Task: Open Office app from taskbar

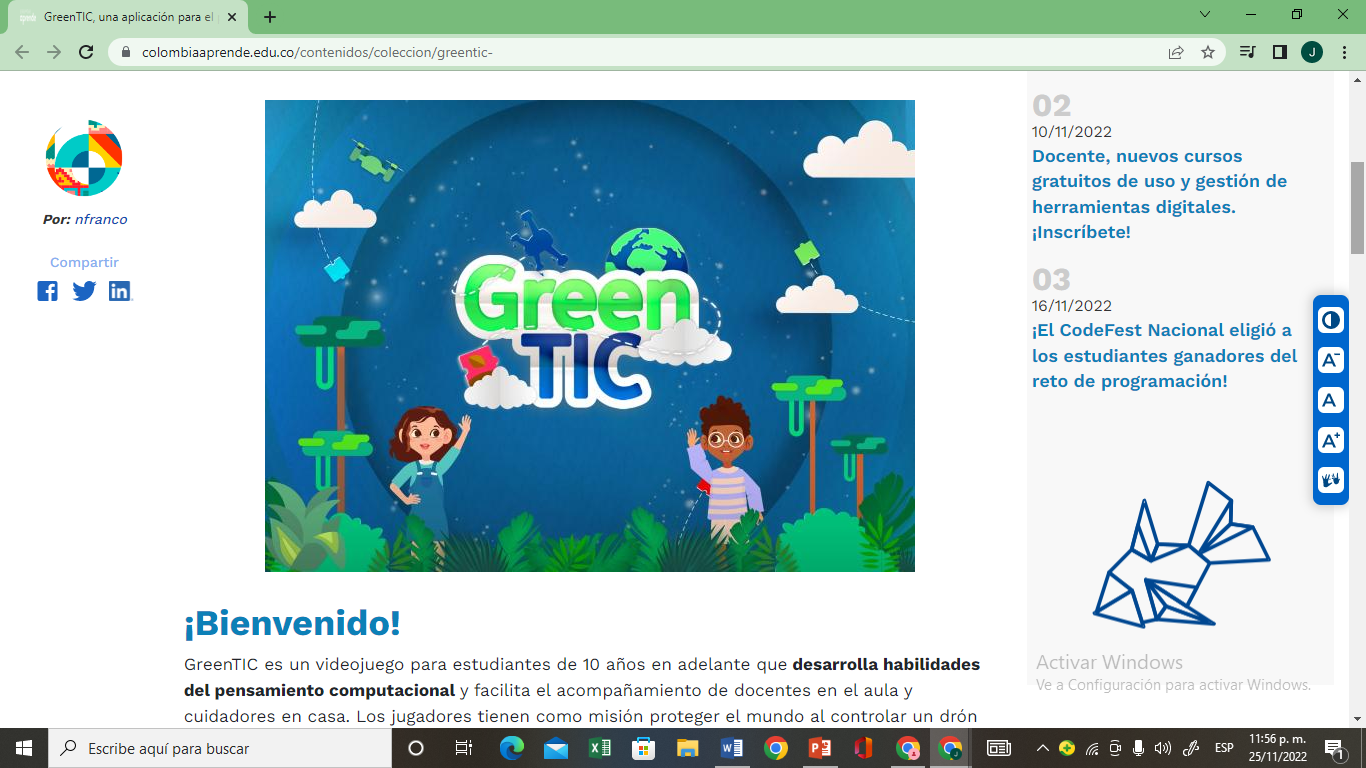Action: tap(864, 748)
